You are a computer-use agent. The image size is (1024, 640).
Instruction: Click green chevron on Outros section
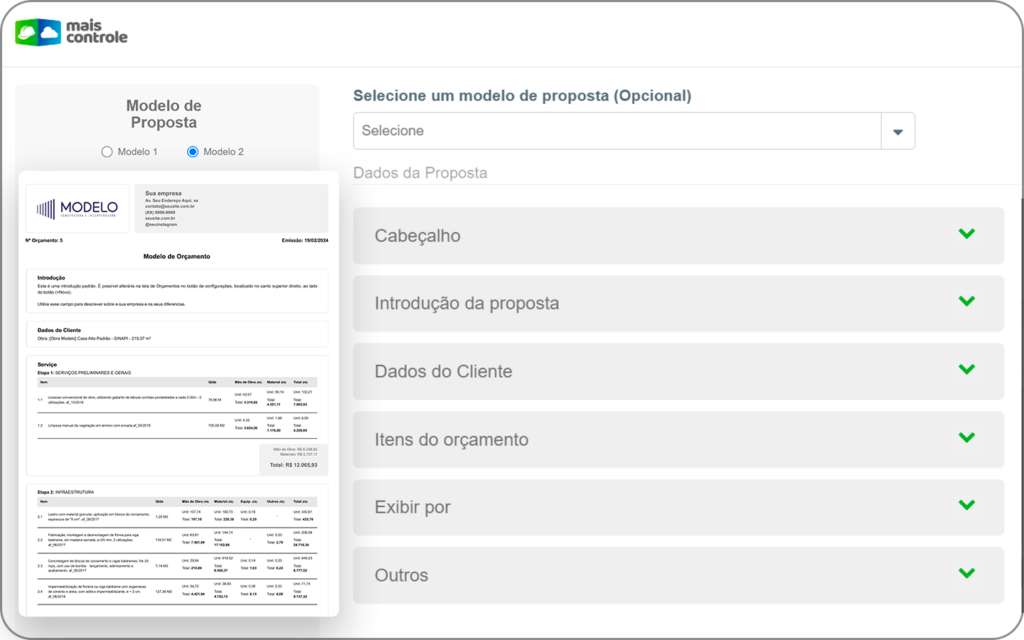click(966, 573)
